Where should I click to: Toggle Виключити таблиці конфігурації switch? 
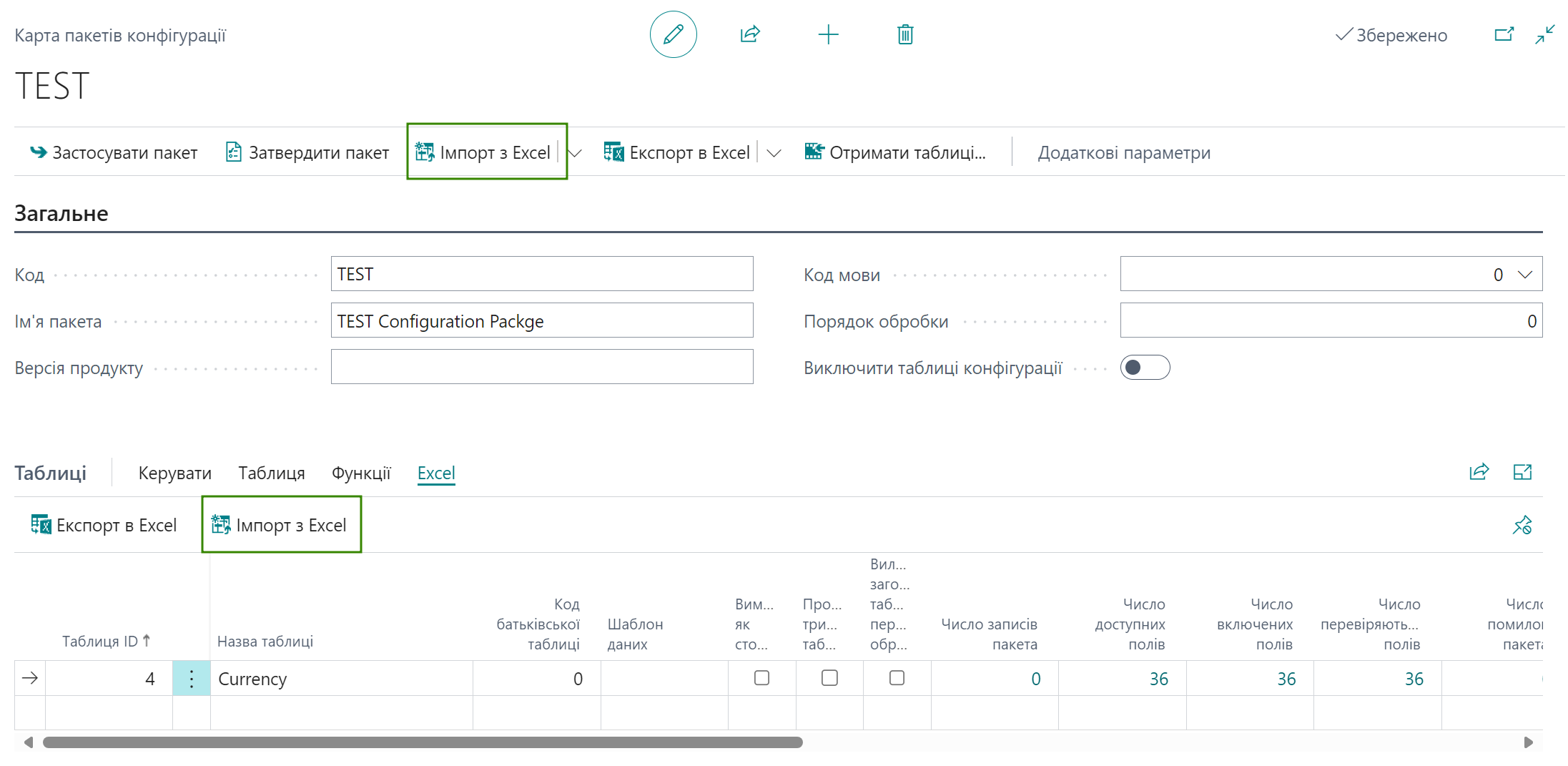tap(1145, 368)
